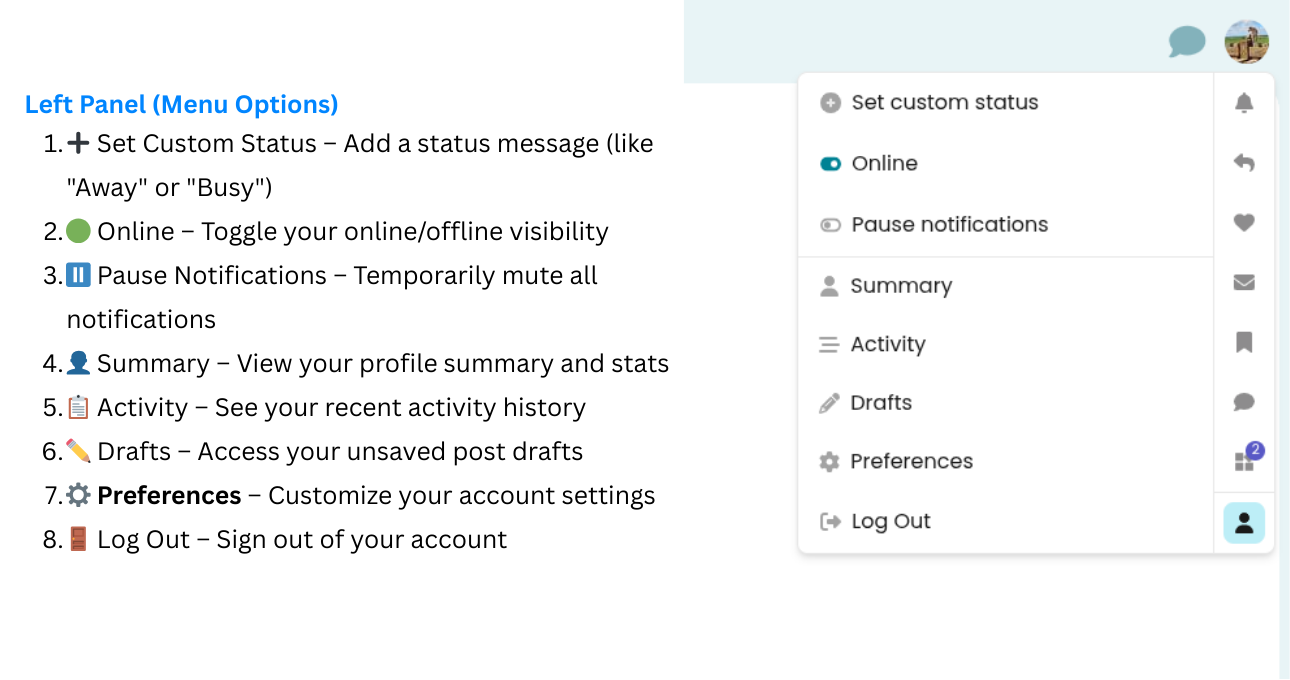Viewport: 1290px width, 680px height.
Task: Open the notifications bell tab
Action: pyautogui.click(x=1244, y=103)
